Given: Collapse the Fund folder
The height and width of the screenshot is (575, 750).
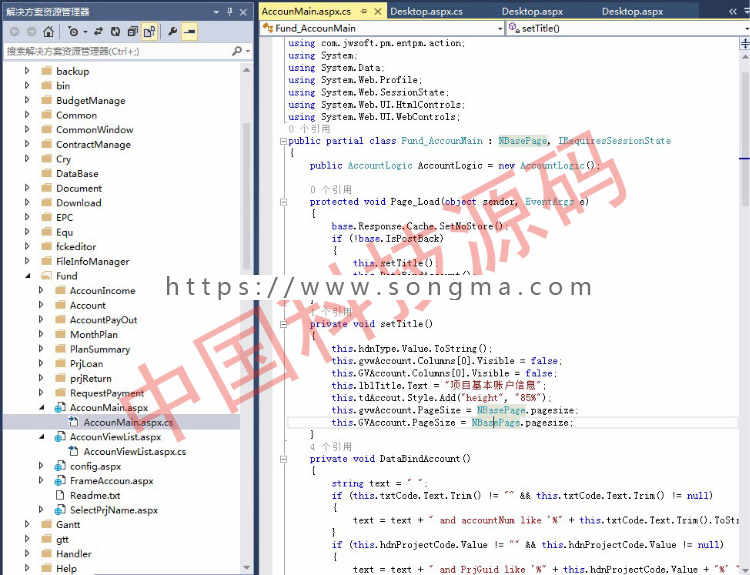Looking at the screenshot, I should [27, 276].
